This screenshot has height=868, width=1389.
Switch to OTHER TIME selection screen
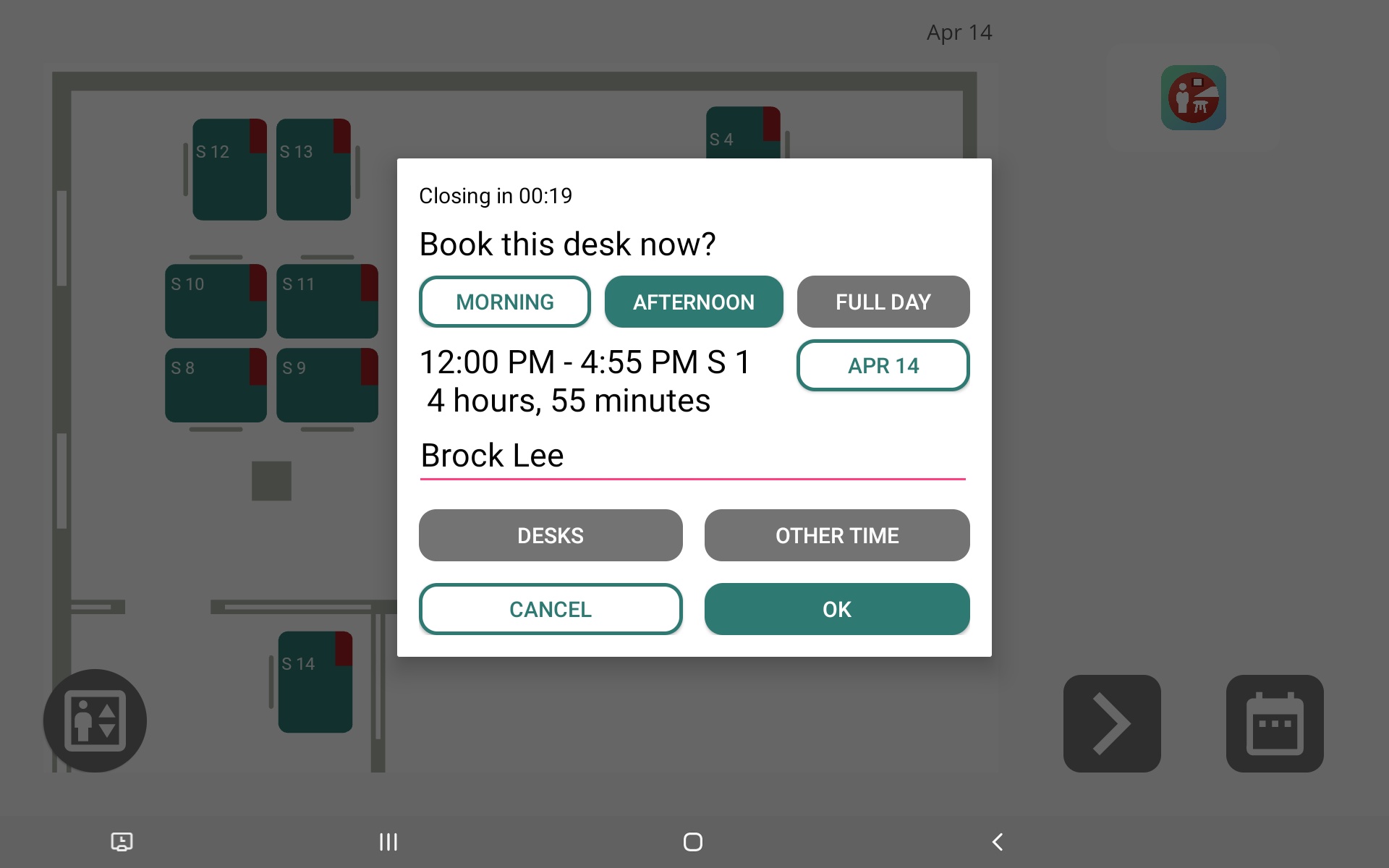(837, 535)
